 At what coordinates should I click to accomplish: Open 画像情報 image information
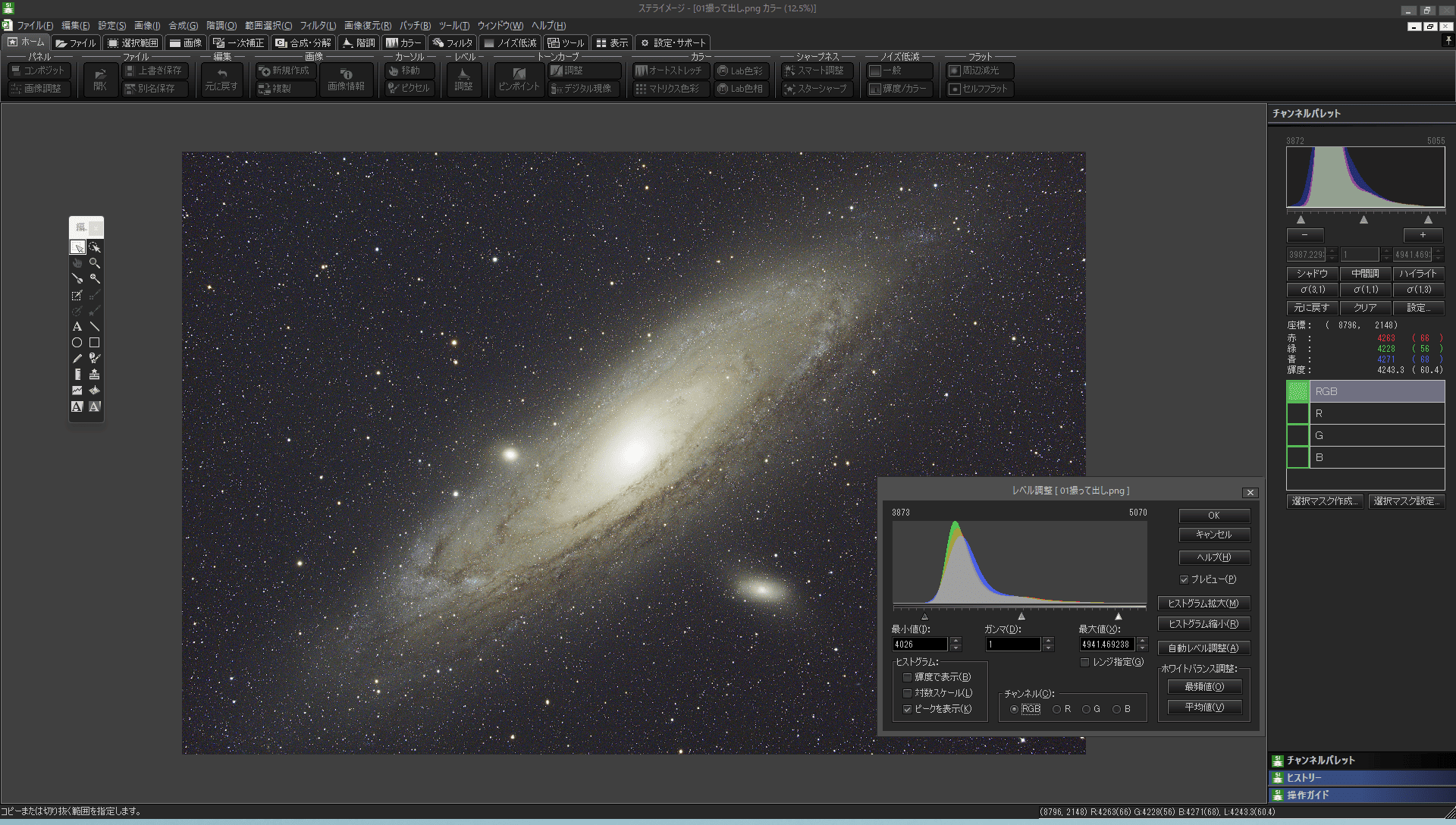pyautogui.click(x=346, y=79)
